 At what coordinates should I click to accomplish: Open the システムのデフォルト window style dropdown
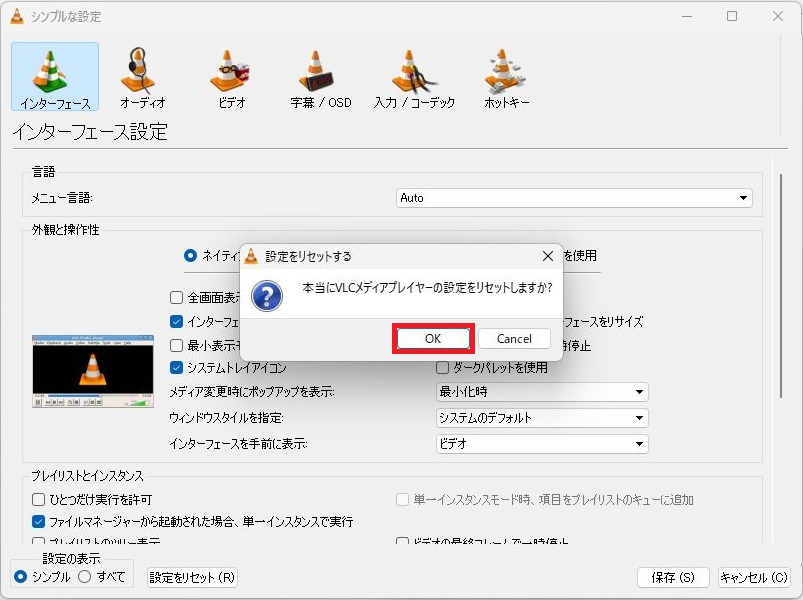click(x=542, y=418)
